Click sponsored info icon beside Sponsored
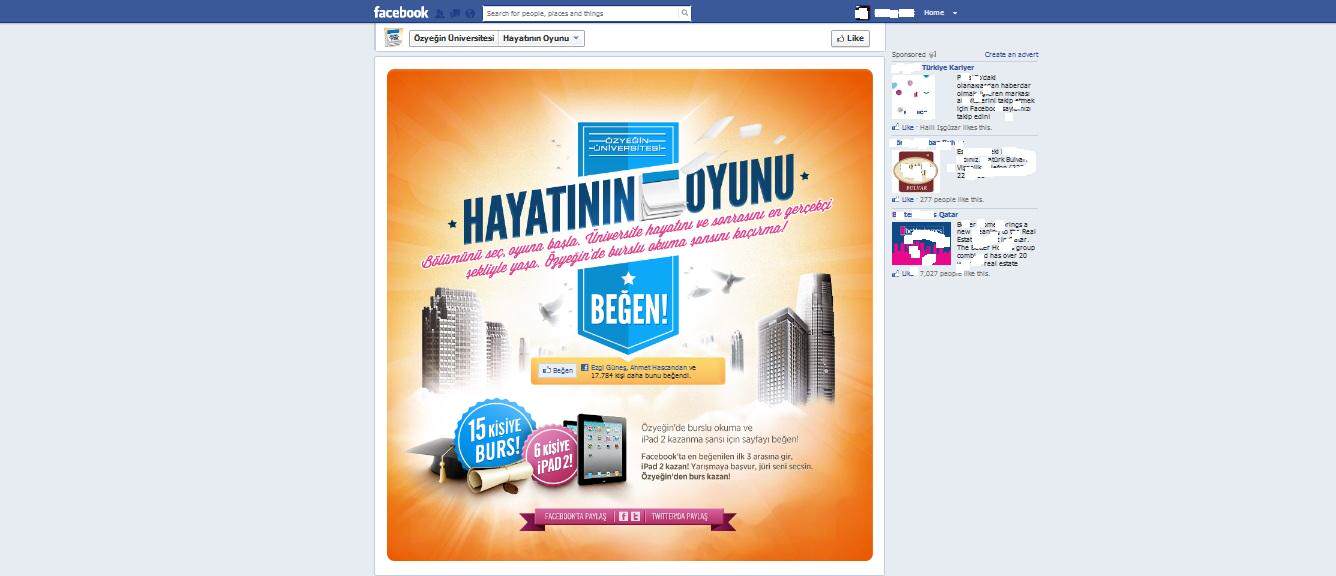 pyautogui.click(x=933, y=55)
